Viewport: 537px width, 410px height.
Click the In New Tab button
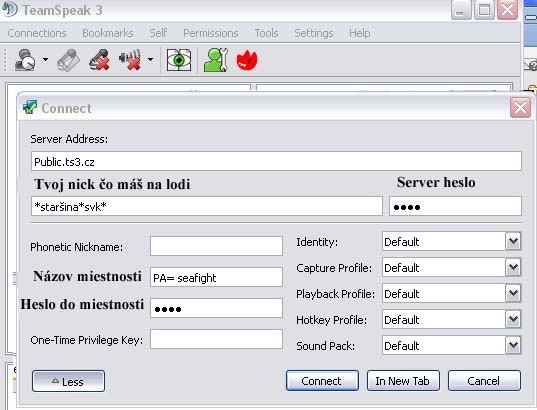click(403, 381)
